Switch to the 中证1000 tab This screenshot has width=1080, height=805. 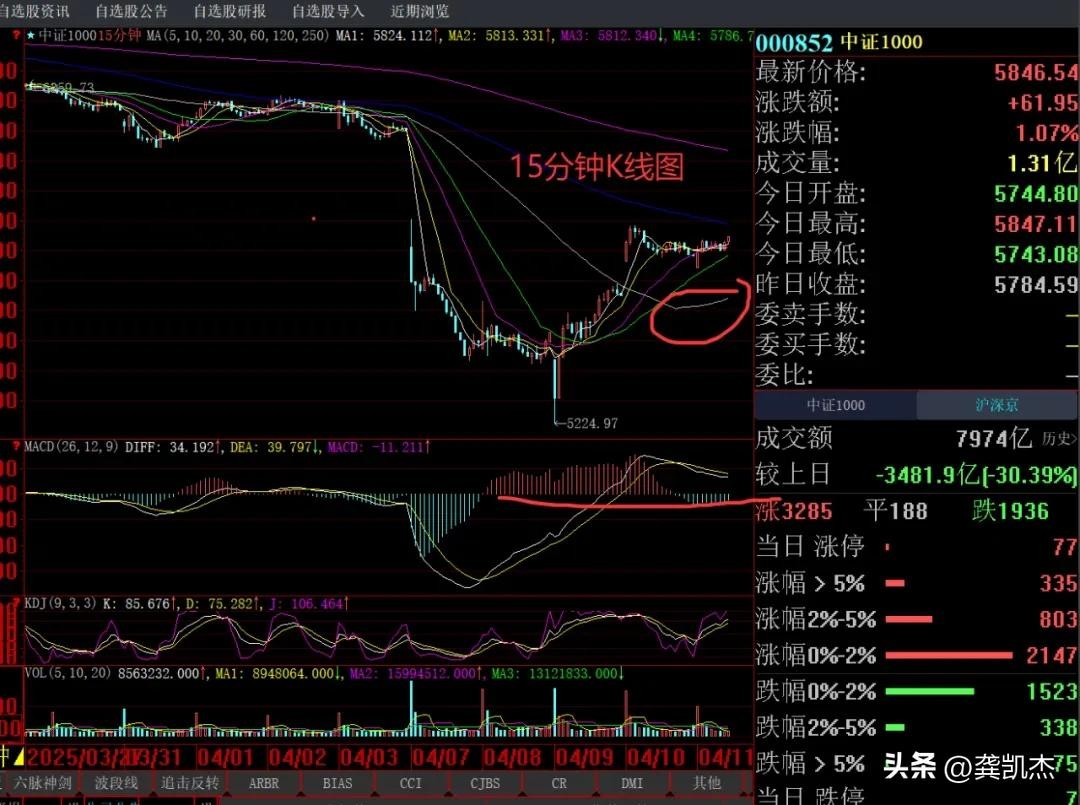(x=835, y=405)
